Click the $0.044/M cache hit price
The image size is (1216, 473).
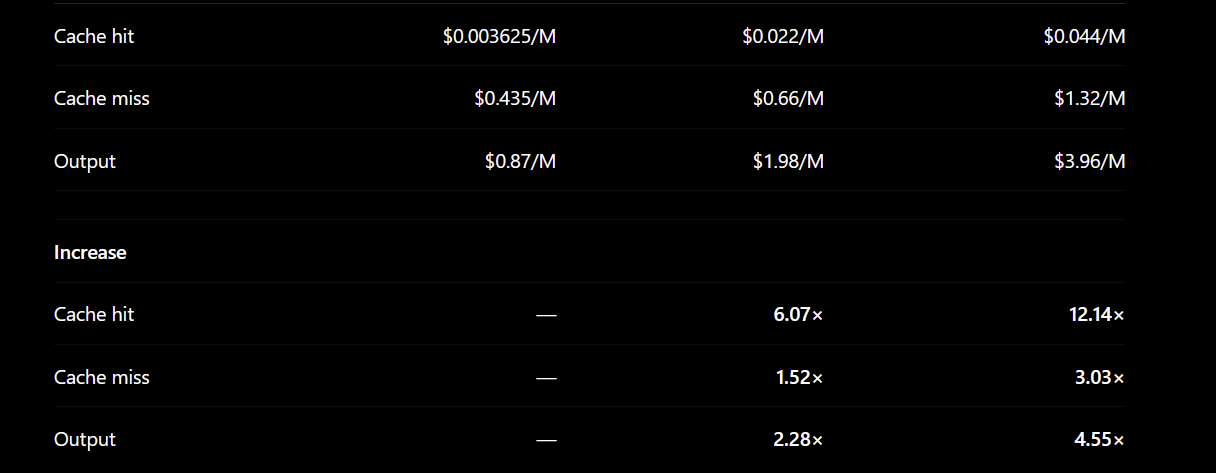(1084, 36)
